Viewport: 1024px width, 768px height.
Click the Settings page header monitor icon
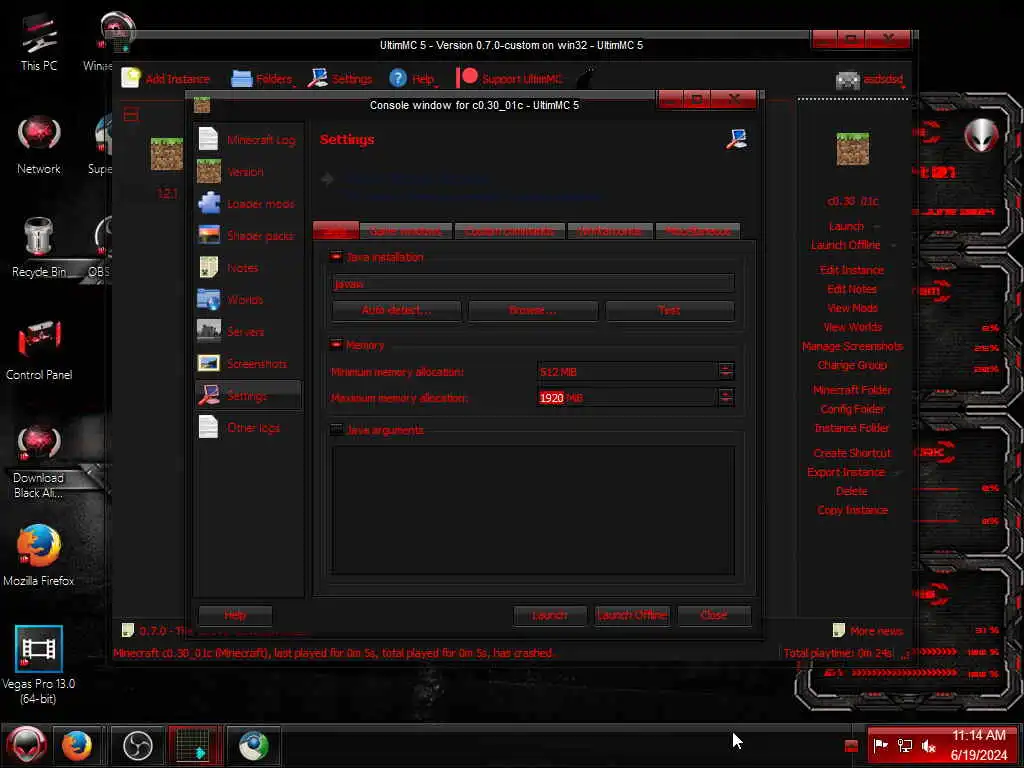(x=737, y=138)
